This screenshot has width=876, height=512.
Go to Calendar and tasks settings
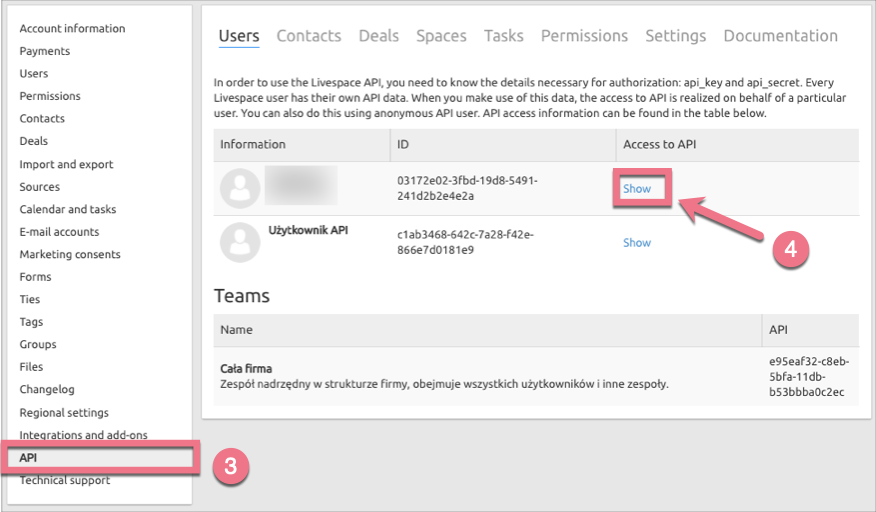68,209
